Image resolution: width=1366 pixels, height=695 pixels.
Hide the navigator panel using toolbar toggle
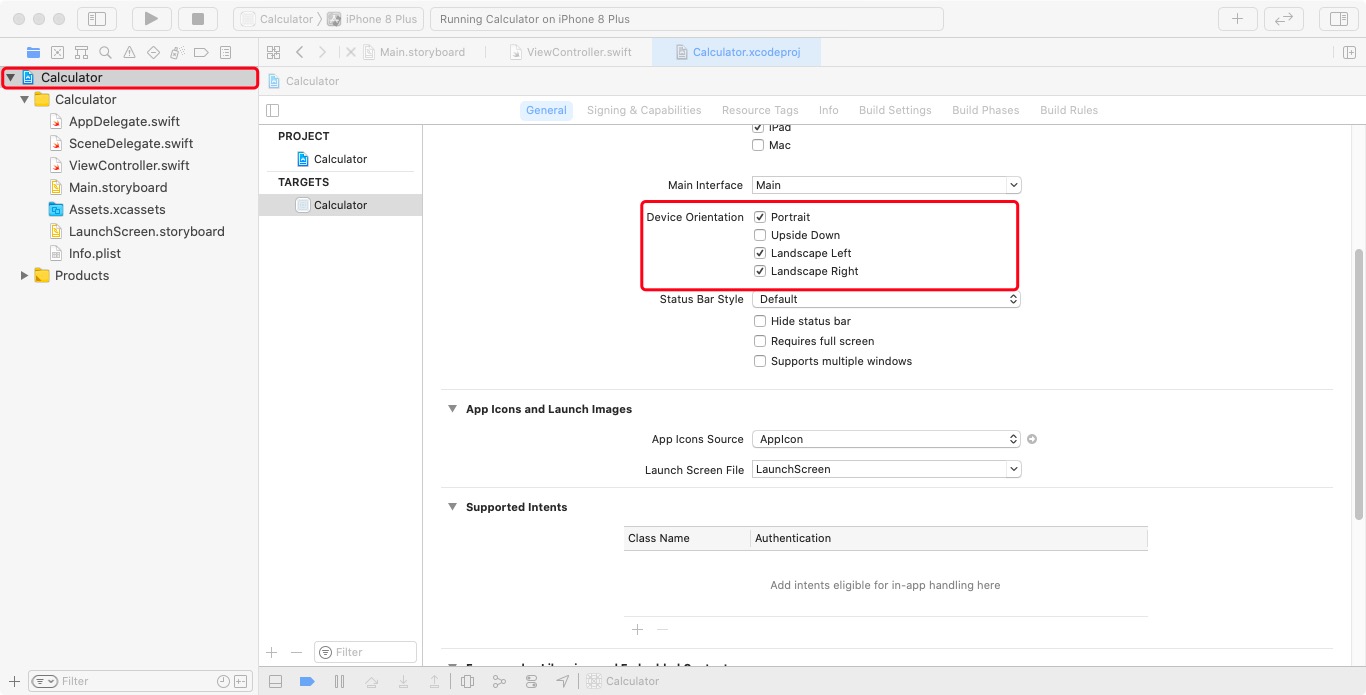pyautogui.click(x=96, y=19)
